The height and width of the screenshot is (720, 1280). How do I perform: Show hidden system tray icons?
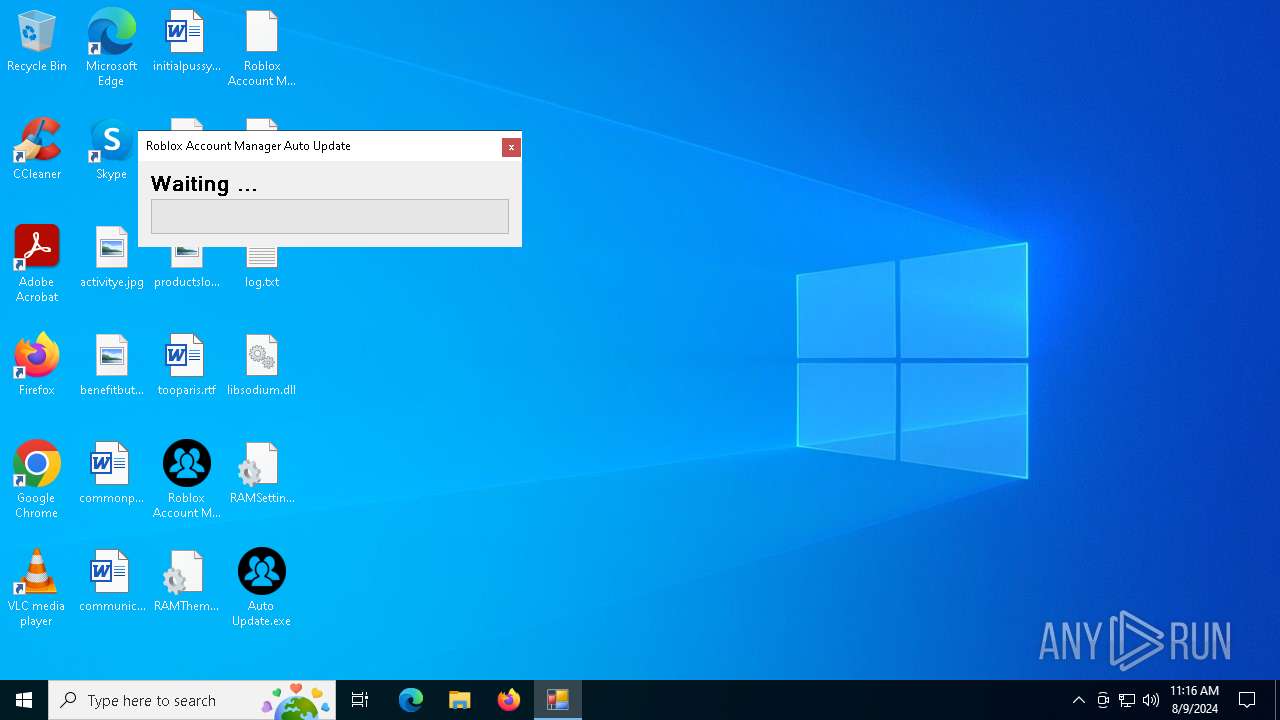[1078, 700]
